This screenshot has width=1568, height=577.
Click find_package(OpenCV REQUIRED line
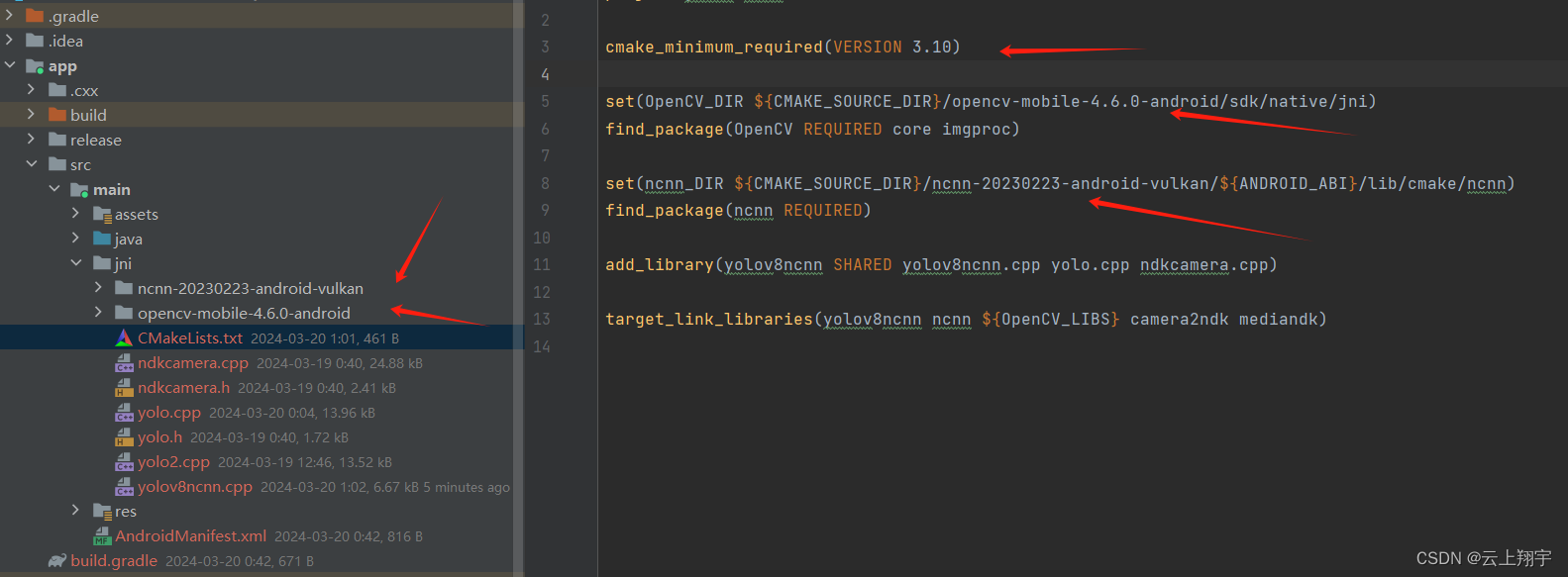coord(812,129)
